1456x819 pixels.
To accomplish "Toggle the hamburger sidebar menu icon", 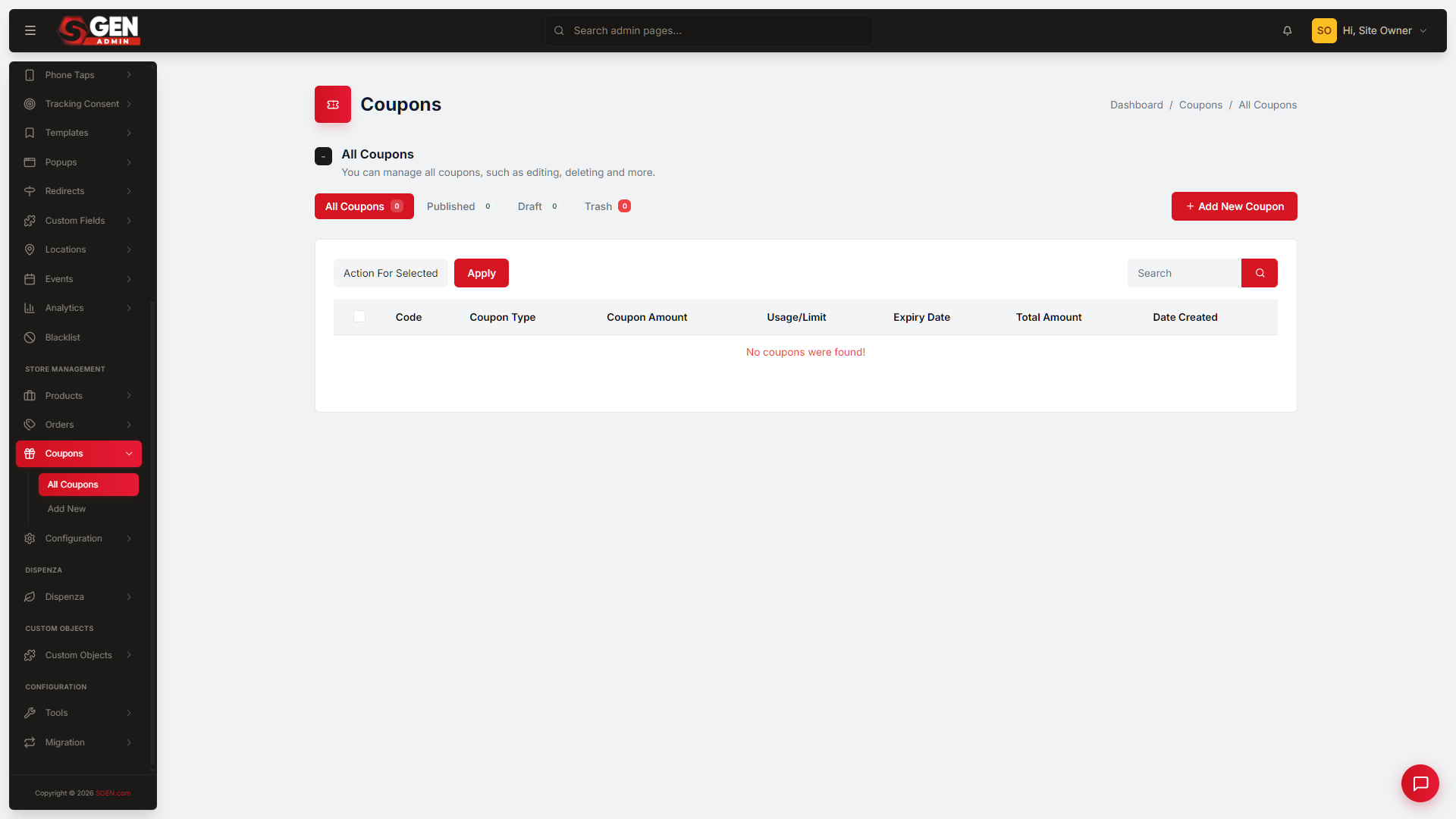I will point(30,30).
